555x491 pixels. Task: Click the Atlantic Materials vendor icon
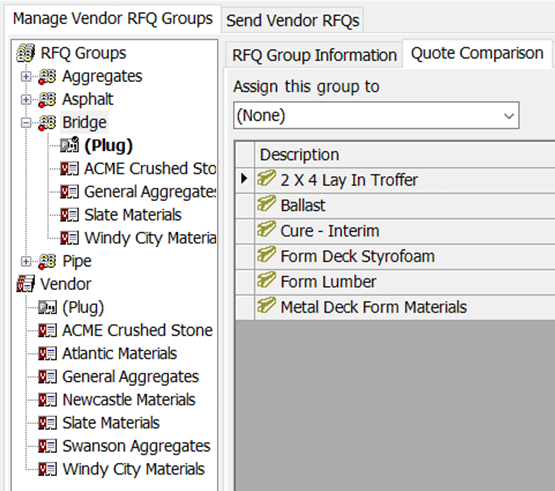[x=47, y=354]
